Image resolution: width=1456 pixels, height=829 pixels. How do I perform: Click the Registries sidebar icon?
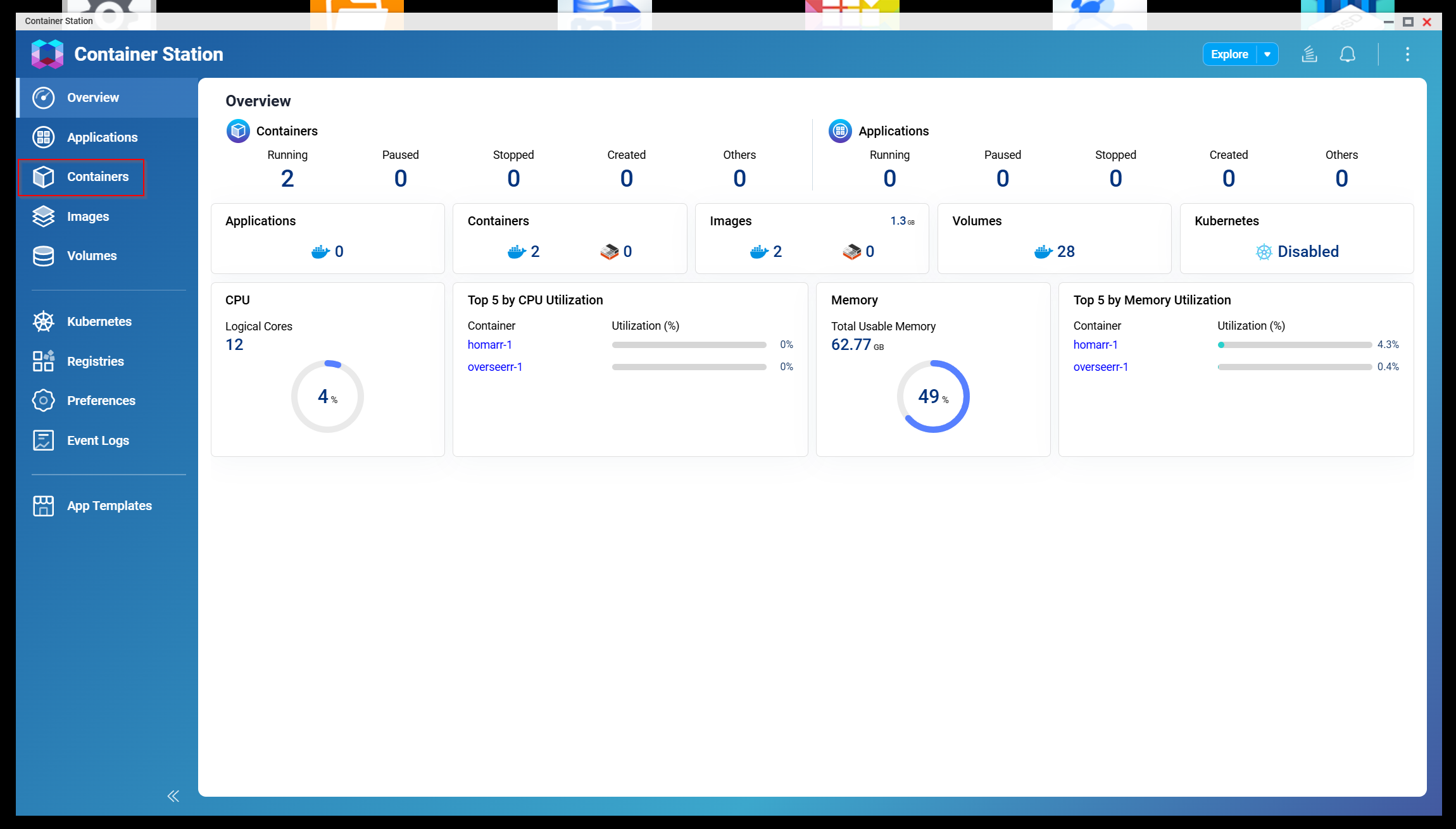[x=43, y=361]
